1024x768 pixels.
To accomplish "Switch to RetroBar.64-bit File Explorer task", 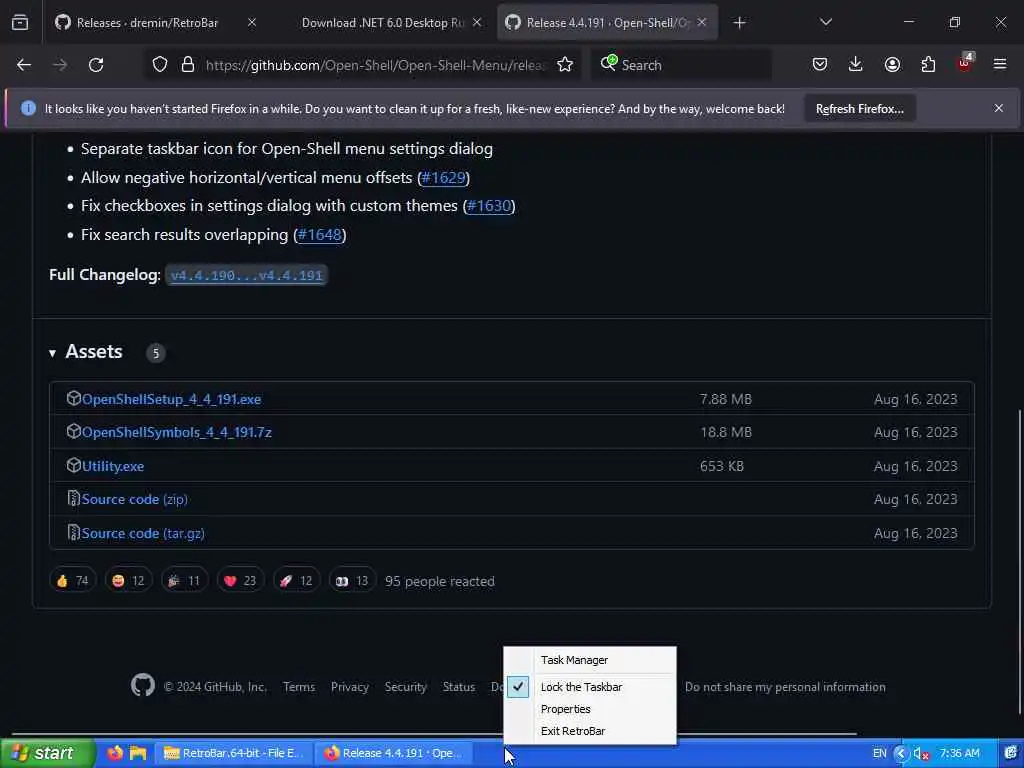I will (234, 753).
